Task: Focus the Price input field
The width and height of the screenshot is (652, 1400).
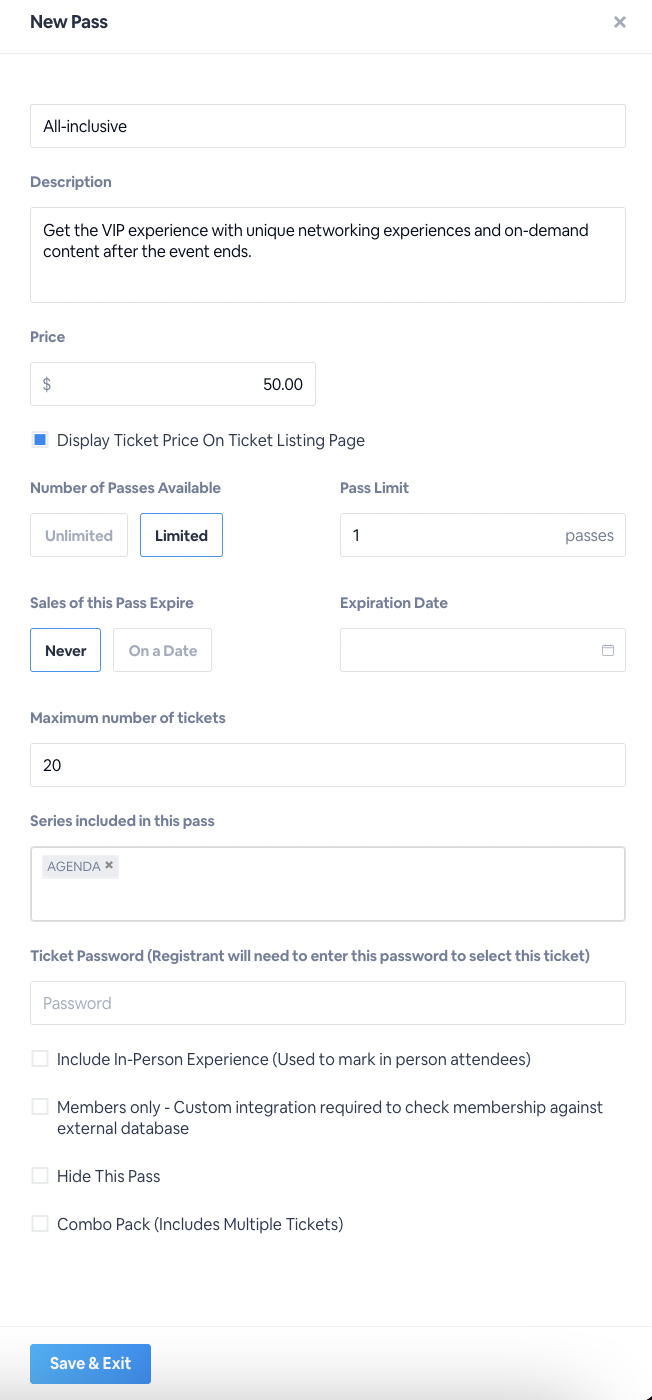Action: (x=180, y=384)
